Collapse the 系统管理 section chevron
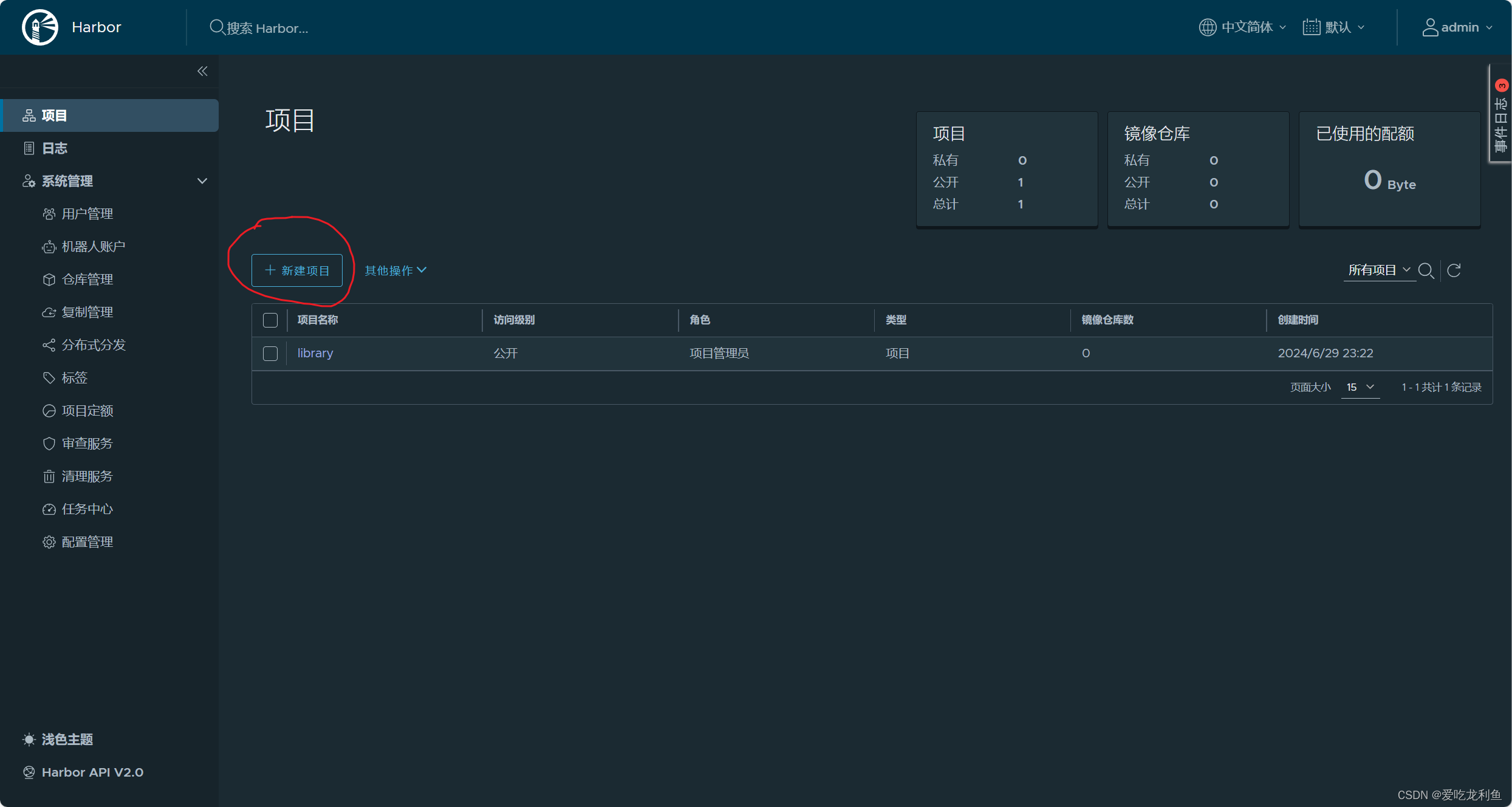Image resolution: width=1512 pixels, height=807 pixels. coord(202,181)
